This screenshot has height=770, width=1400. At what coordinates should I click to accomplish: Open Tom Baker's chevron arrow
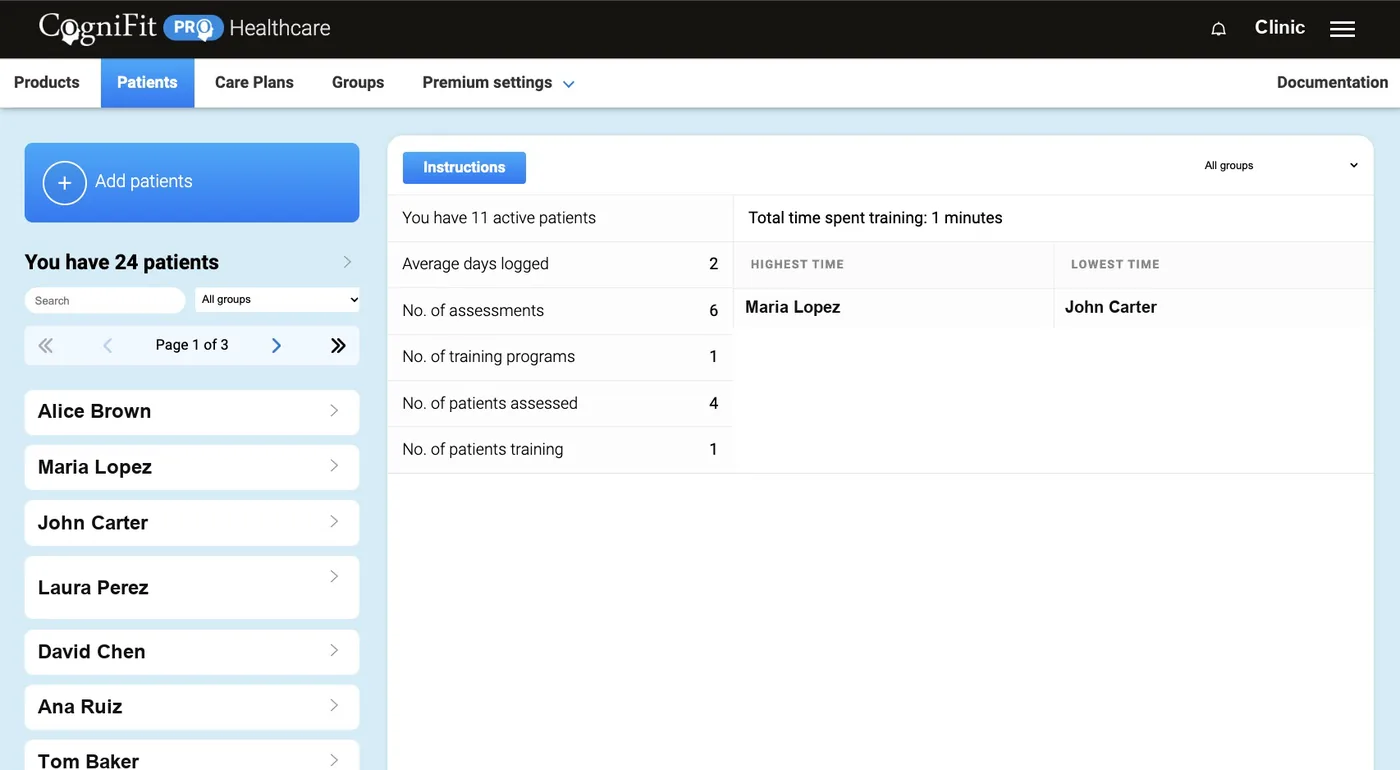[334, 760]
